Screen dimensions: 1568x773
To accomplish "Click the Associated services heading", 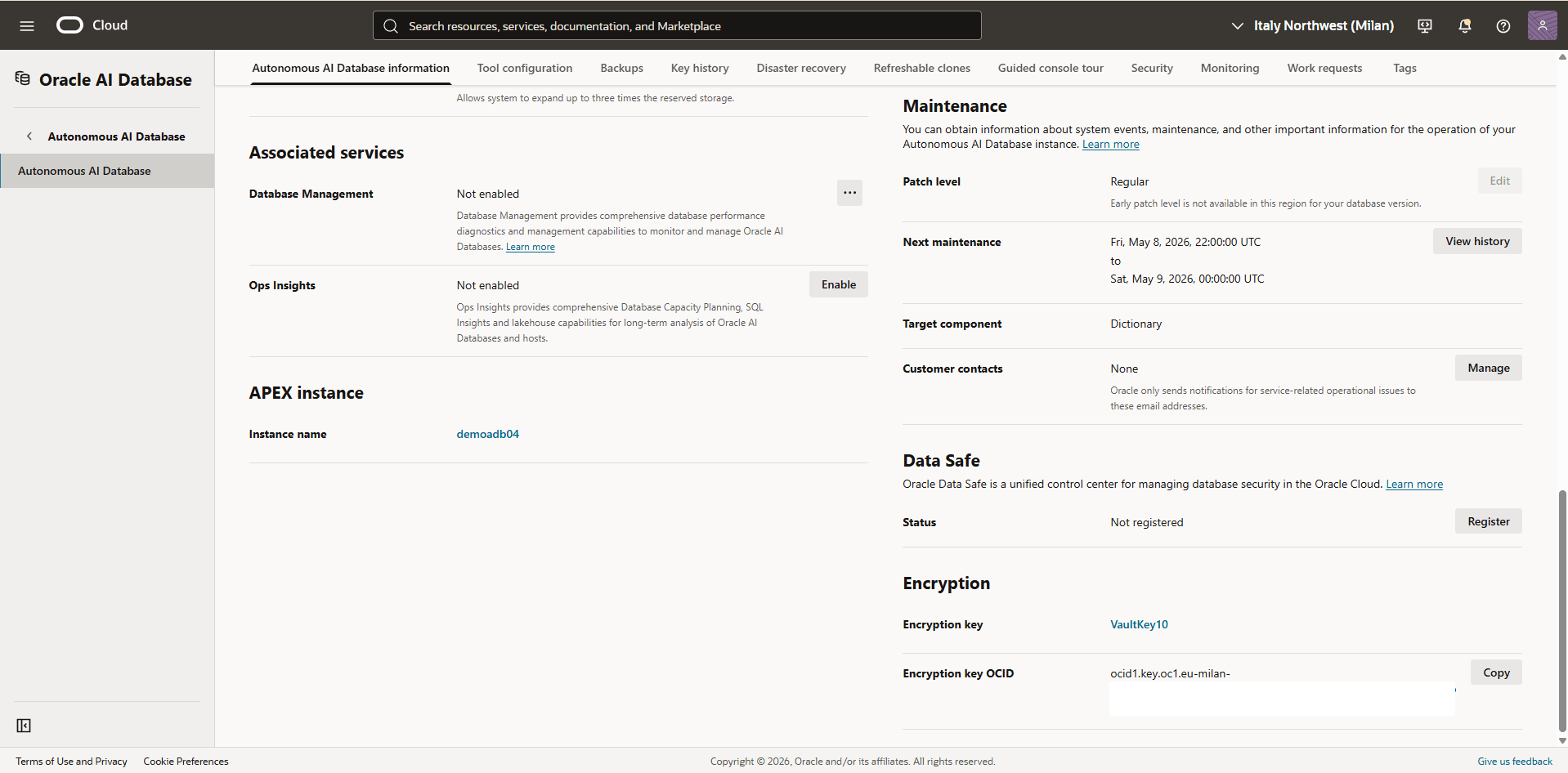I will pyautogui.click(x=326, y=153).
